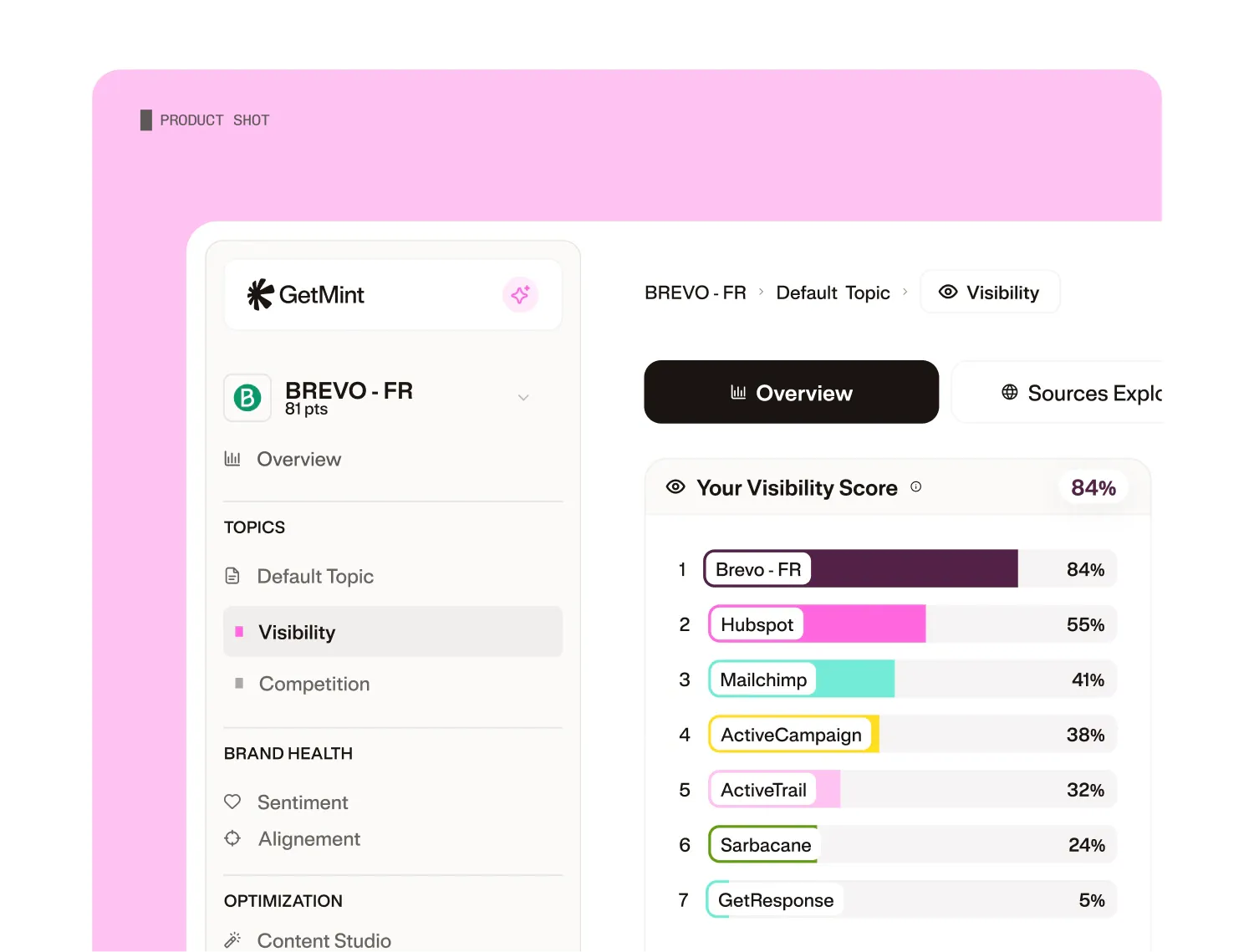This screenshot has width=1254, height=952.
Task: Click the chart icon on the black Overview tab
Action: 738,392
